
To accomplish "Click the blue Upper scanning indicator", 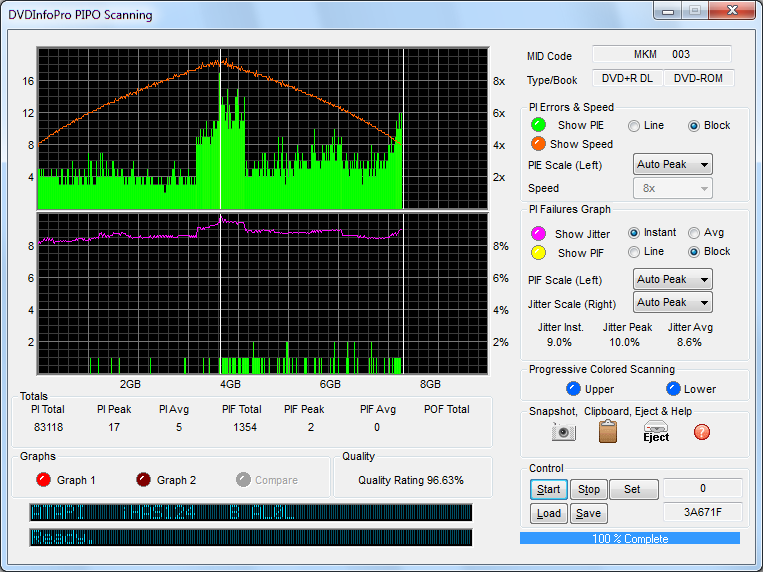I will (573, 388).
